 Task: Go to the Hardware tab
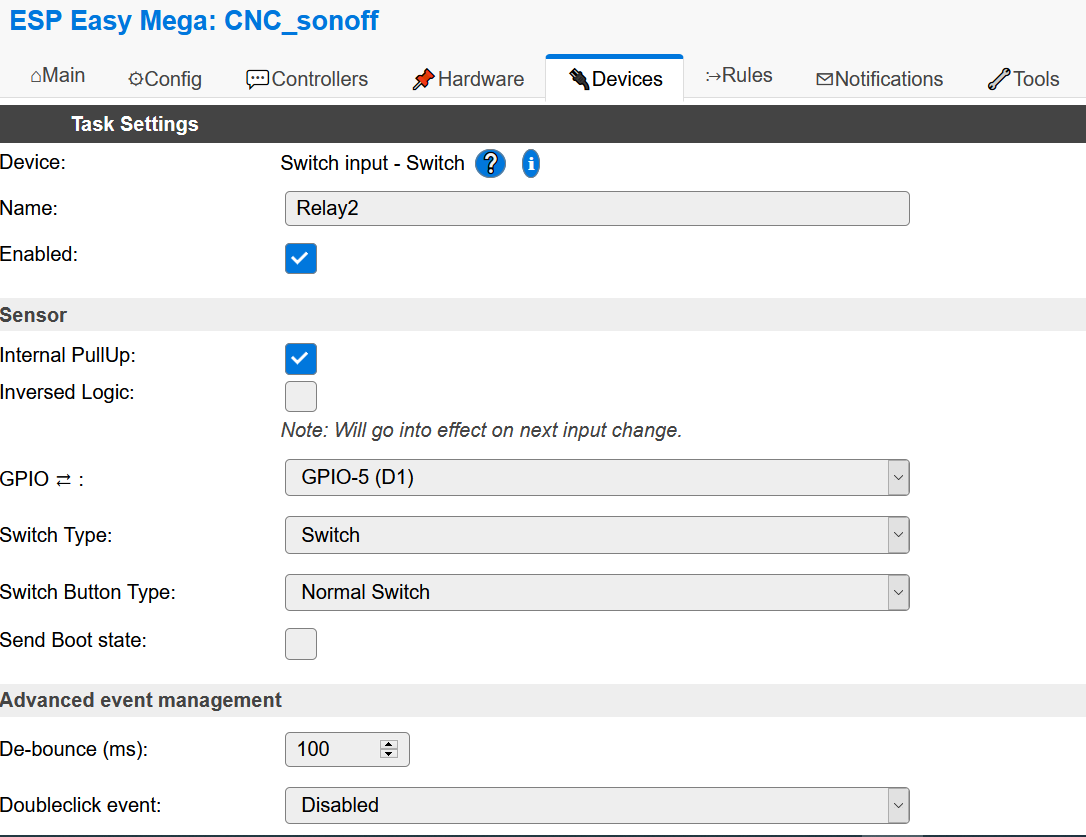coord(468,79)
